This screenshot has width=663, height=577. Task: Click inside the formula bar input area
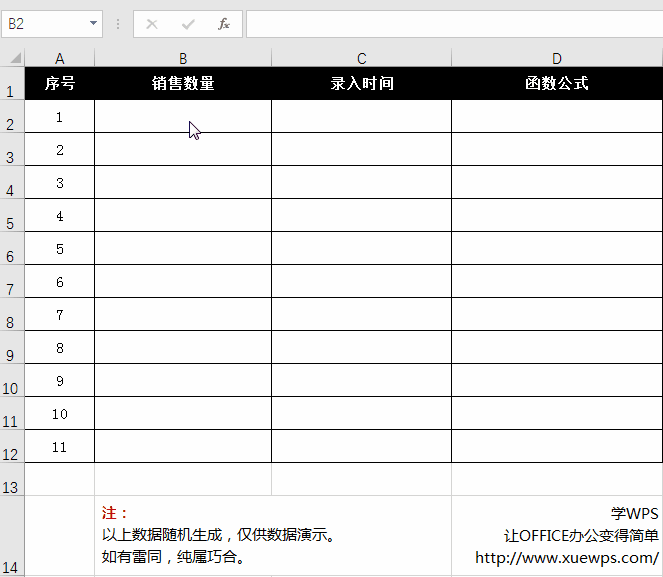[x=450, y=23]
